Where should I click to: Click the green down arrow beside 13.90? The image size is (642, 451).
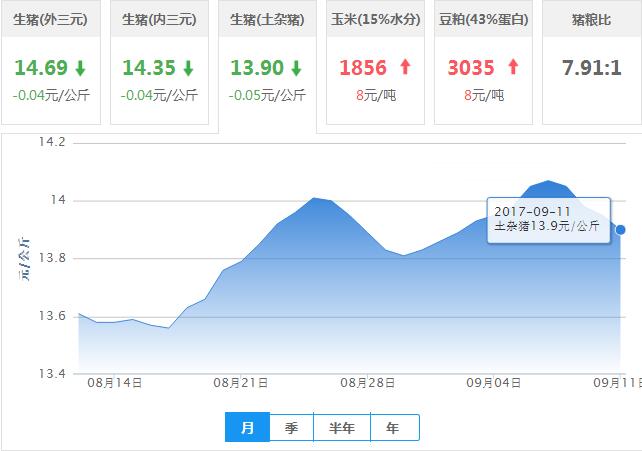296,68
